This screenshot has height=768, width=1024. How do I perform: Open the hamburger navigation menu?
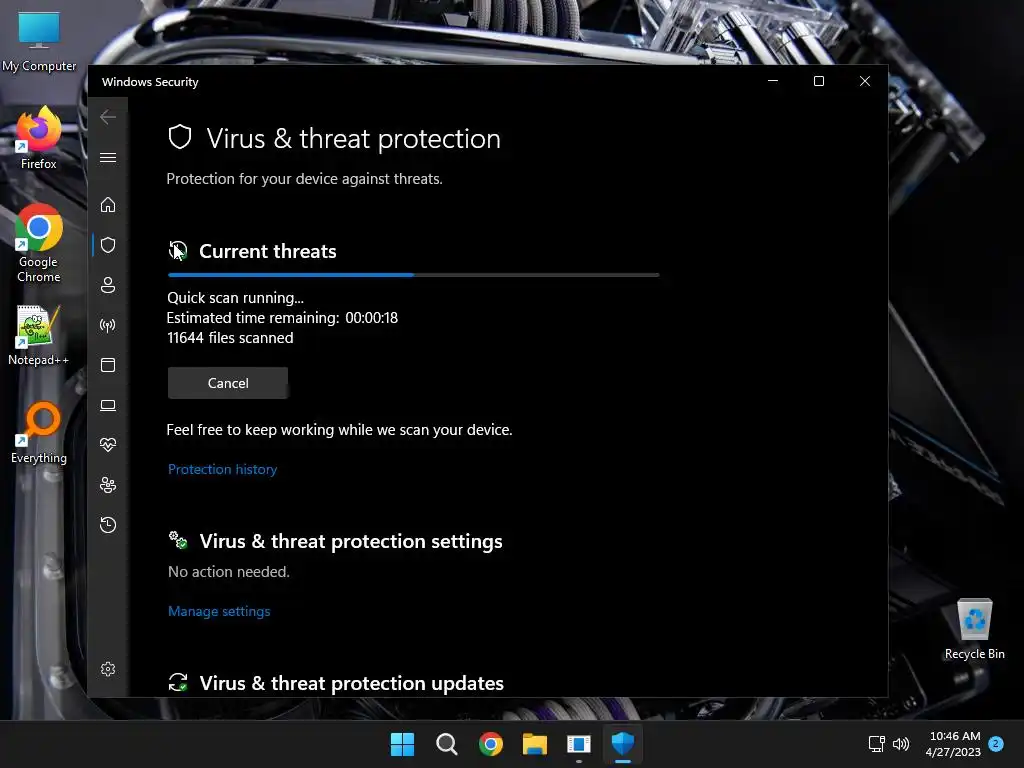point(108,157)
